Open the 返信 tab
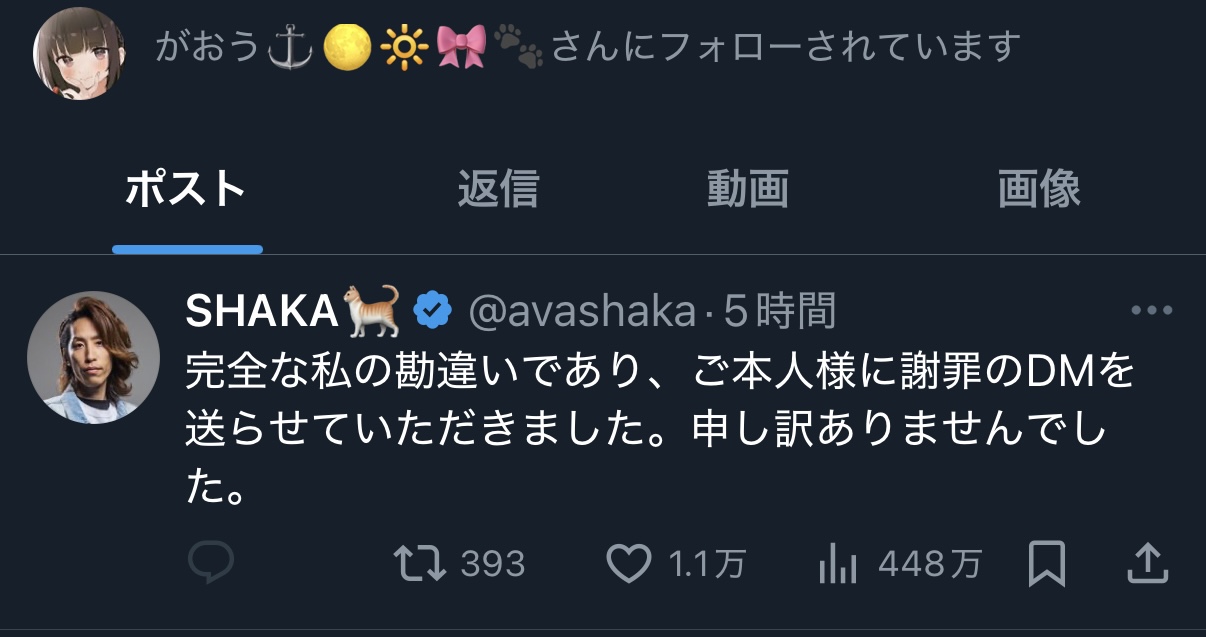Screen dimensions: 1206x637 pos(498,189)
